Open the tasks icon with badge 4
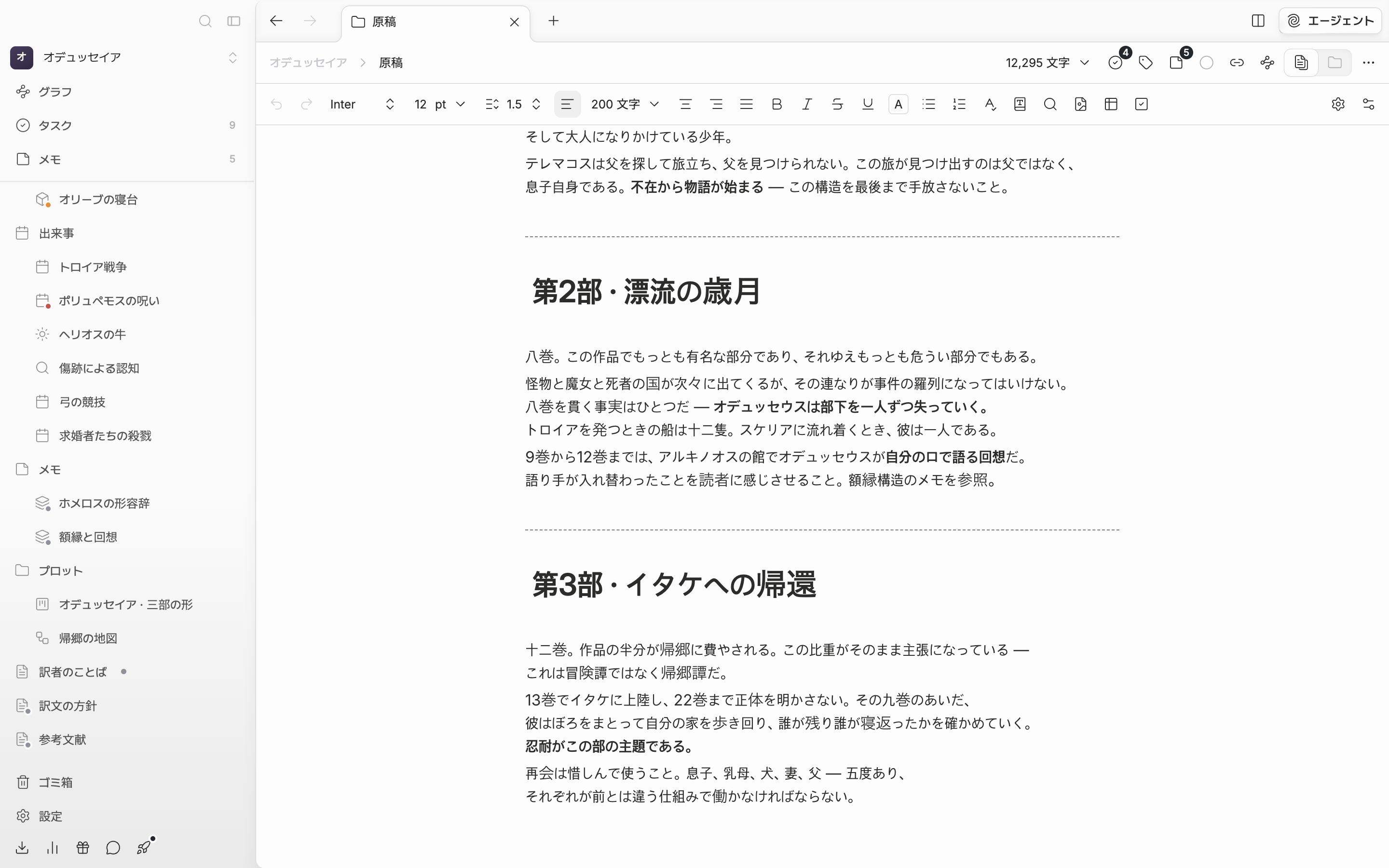The image size is (1389, 868). click(x=1115, y=63)
